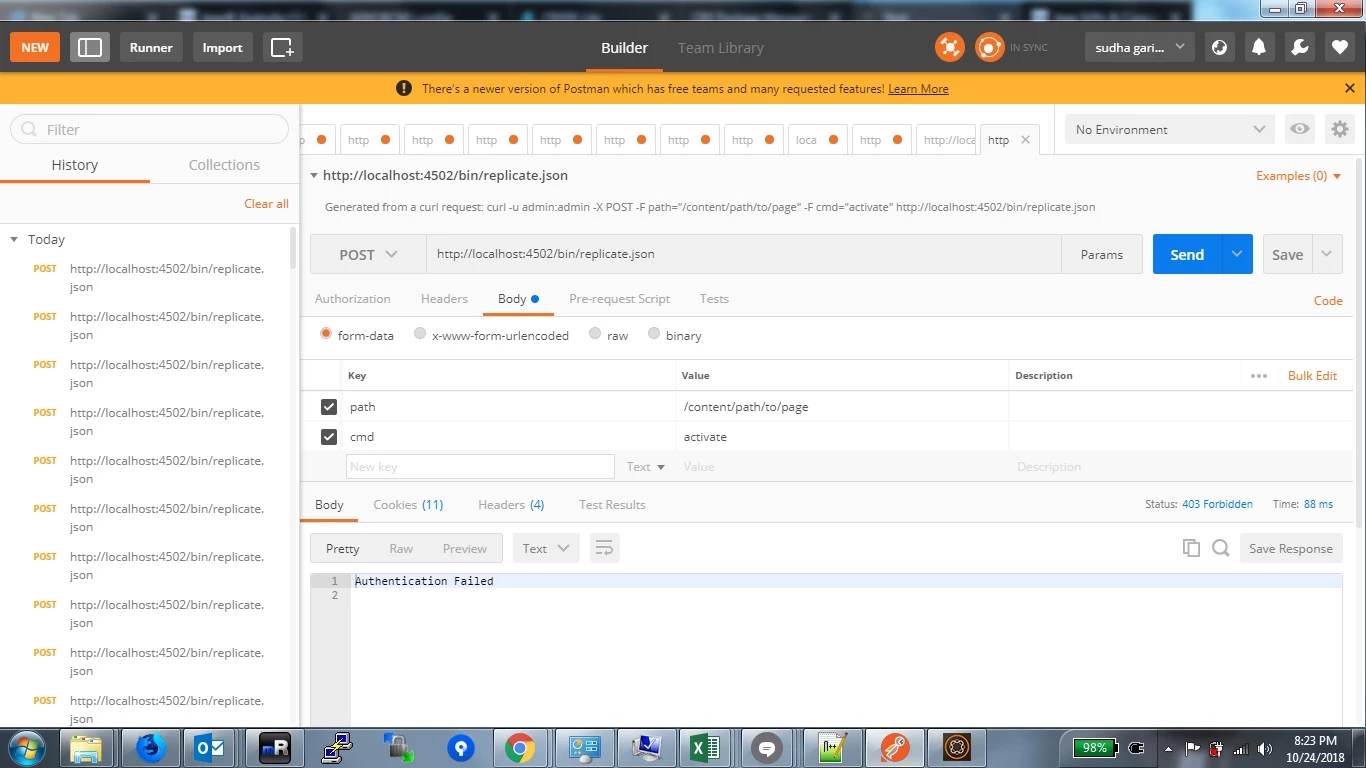Open the Tests tab

coord(714,299)
